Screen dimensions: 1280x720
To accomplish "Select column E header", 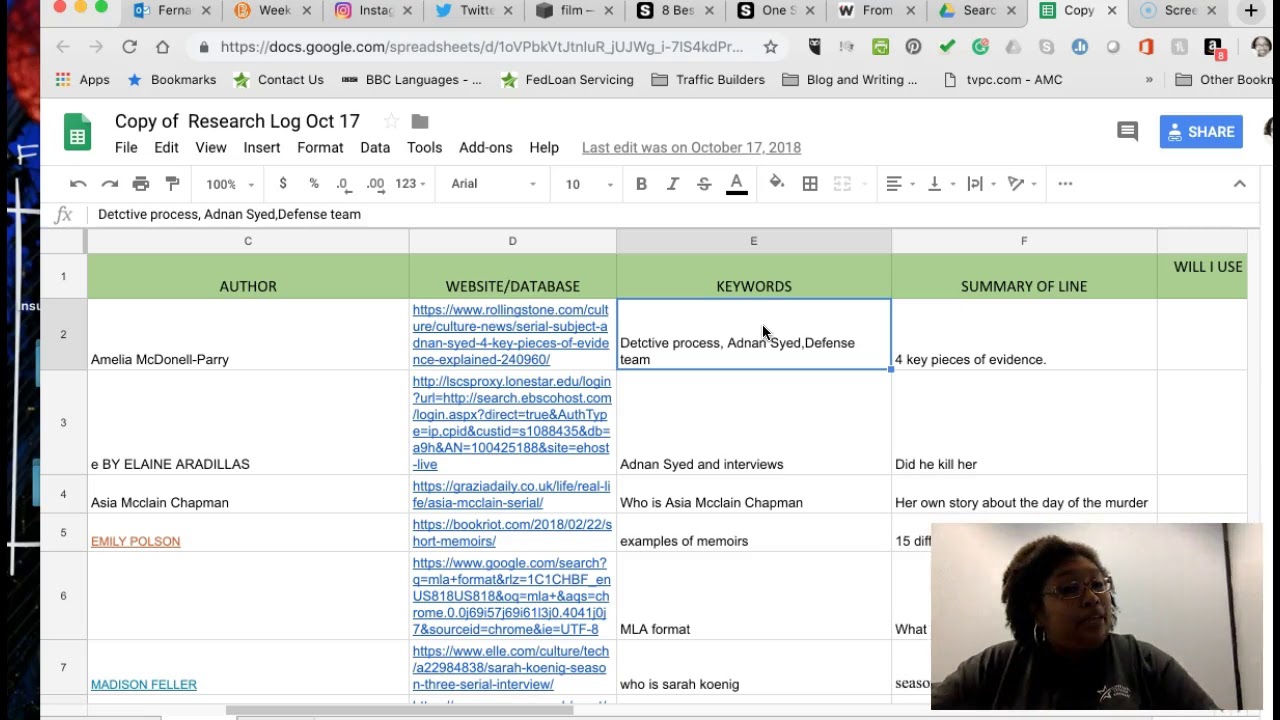I will [x=753, y=241].
